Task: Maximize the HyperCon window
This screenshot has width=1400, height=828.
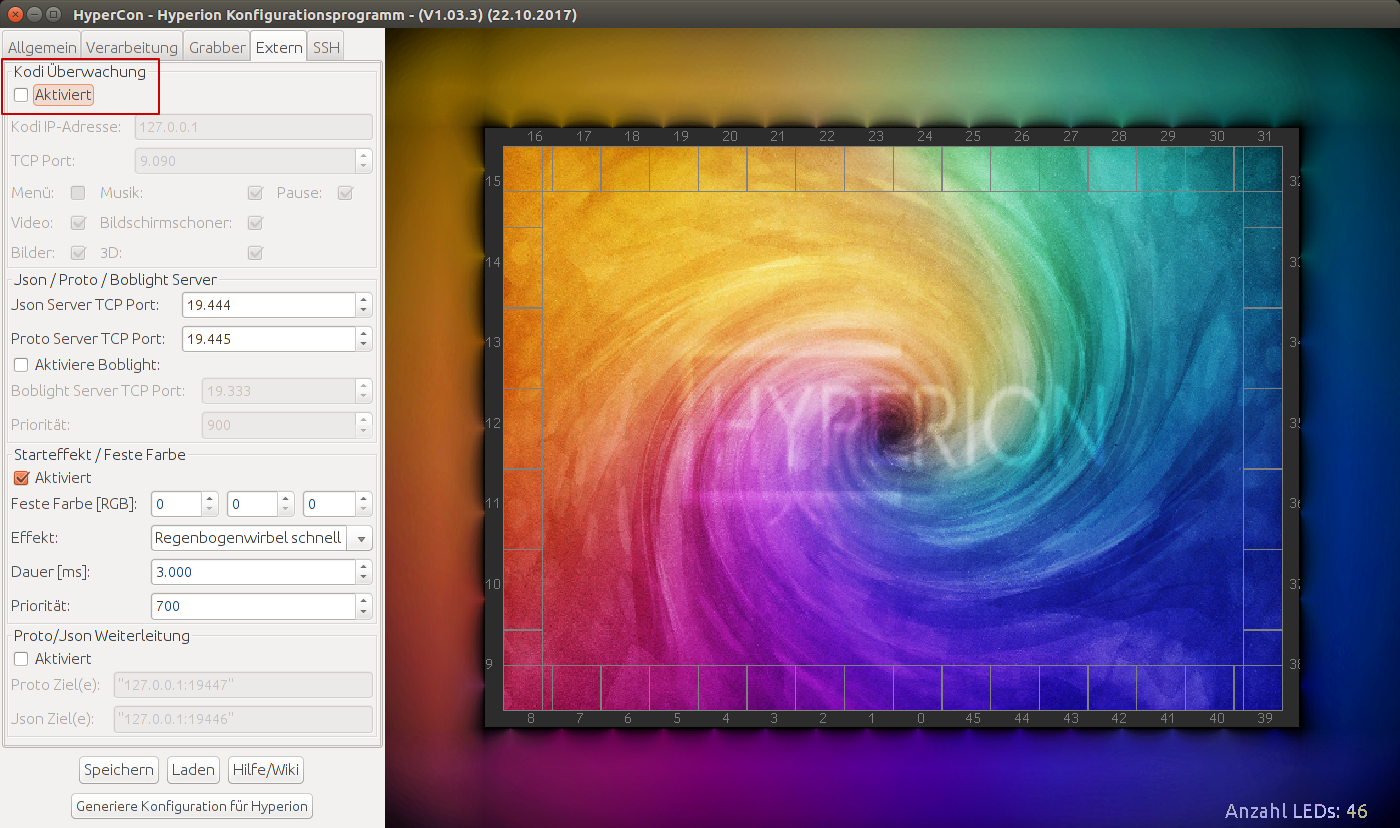Action: pos(53,15)
